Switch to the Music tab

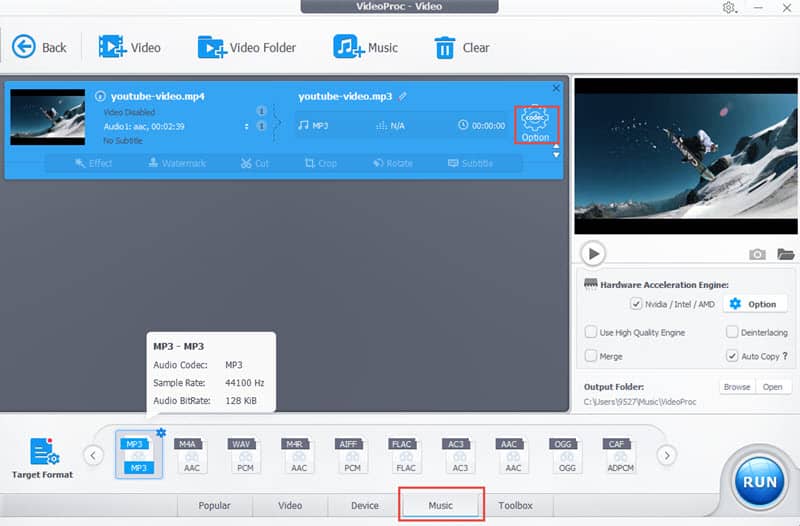(x=440, y=505)
